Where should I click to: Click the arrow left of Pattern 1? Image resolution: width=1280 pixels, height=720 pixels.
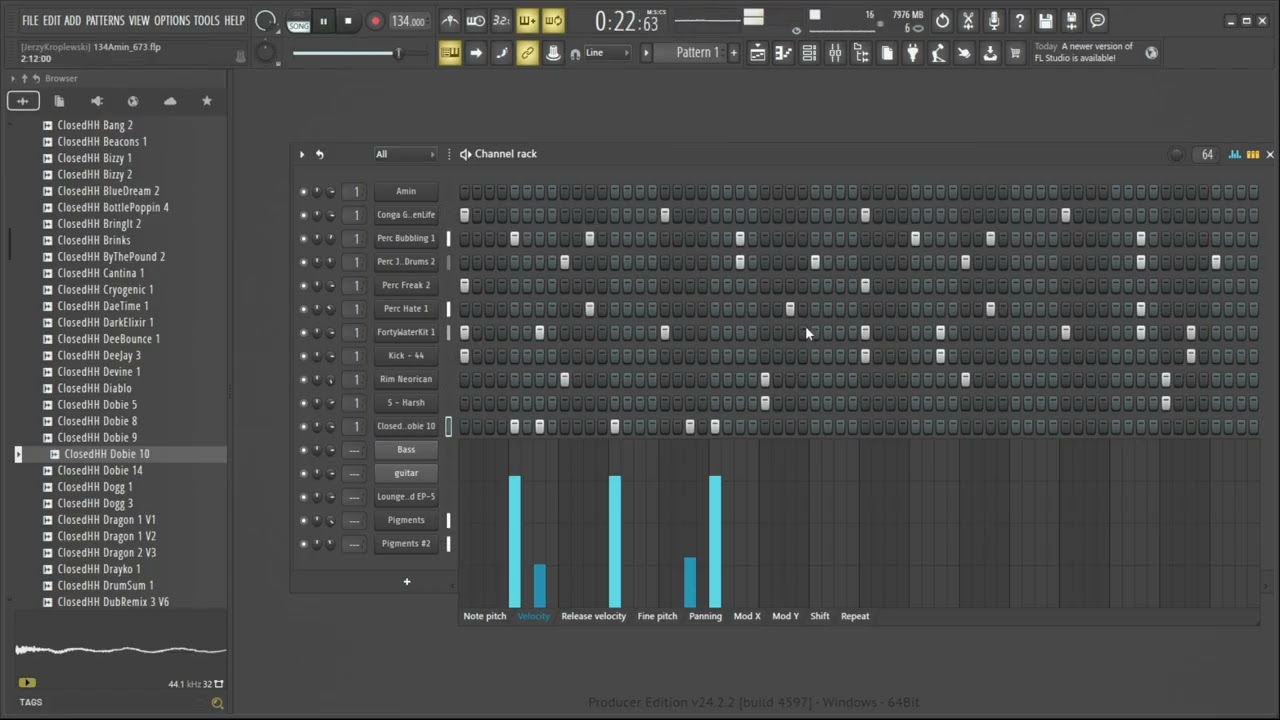pyautogui.click(x=646, y=53)
